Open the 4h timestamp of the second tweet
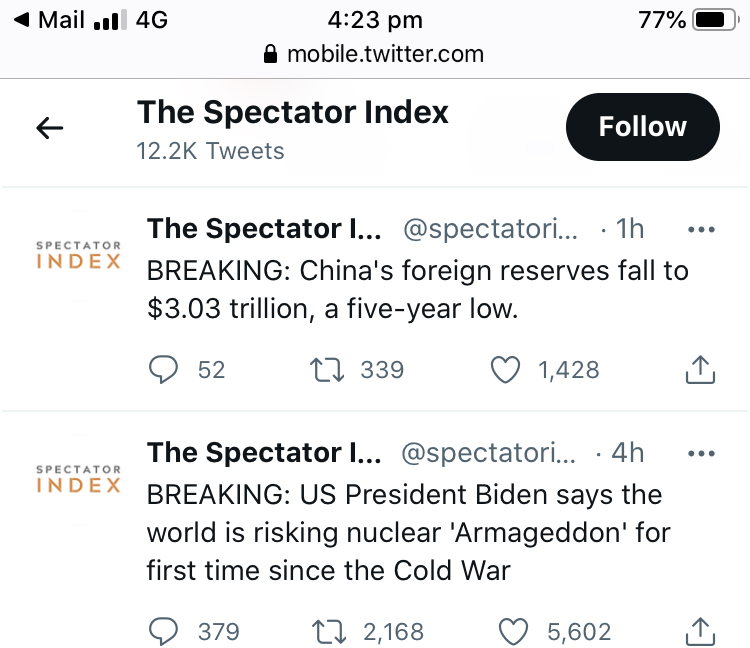Viewport: 750px width, 648px height. [x=628, y=454]
